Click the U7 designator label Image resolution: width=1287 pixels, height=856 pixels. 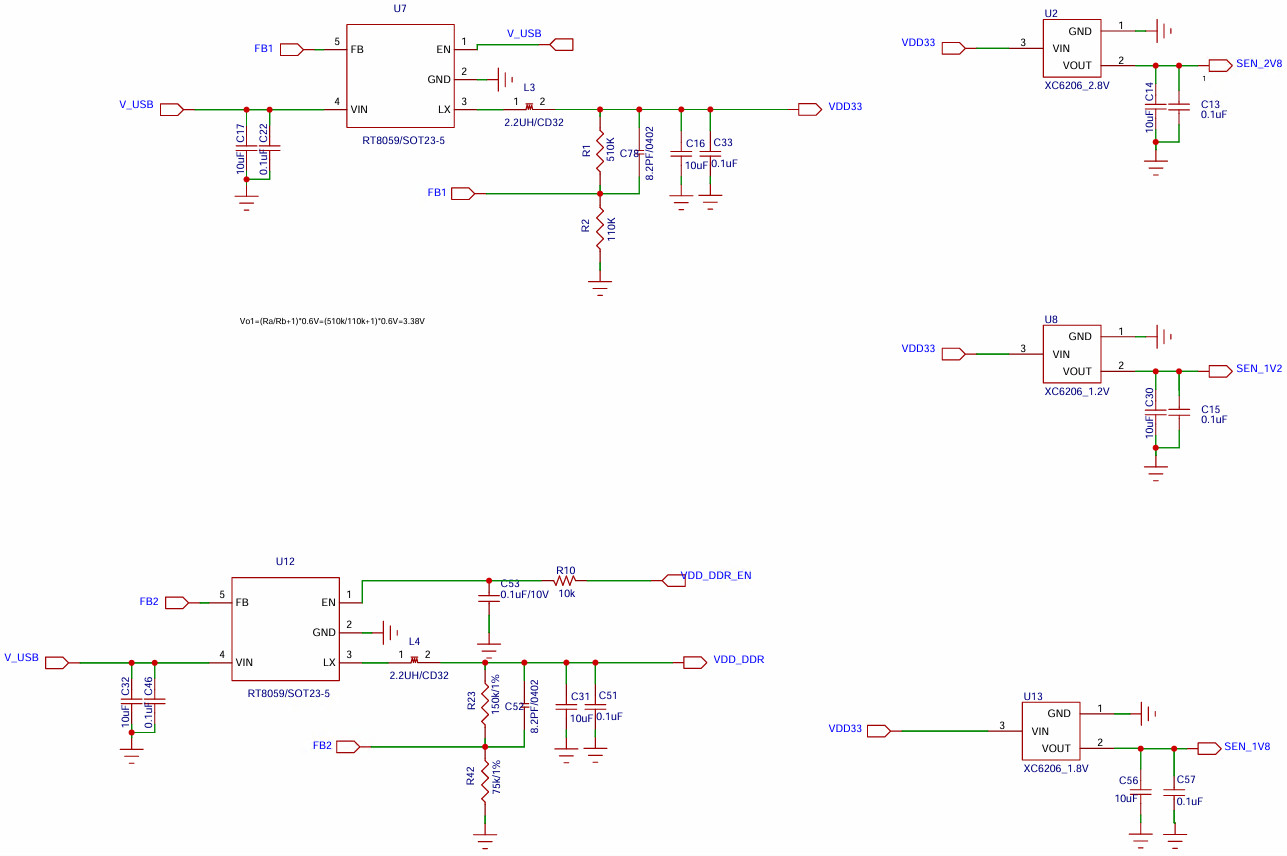[x=400, y=8]
